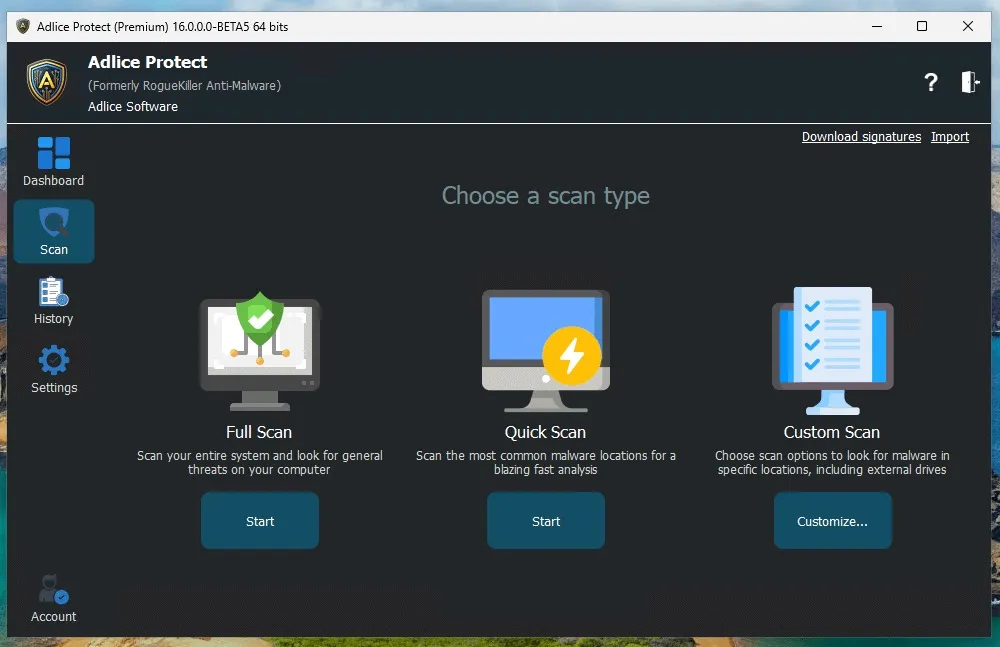Navigate to the History section
1000x647 pixels.
coord(53,302)
